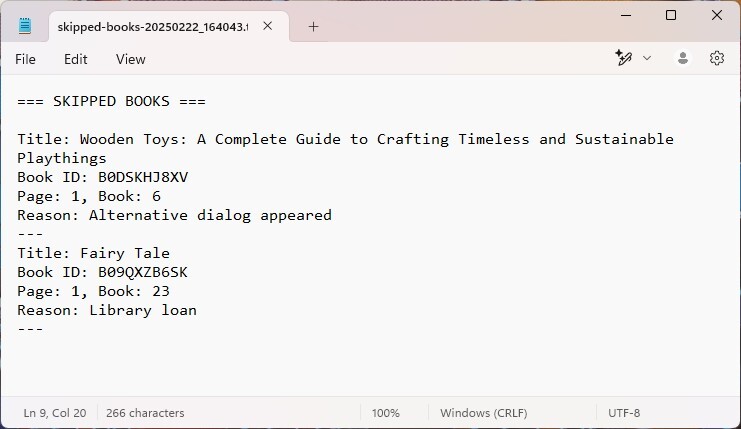Viewport: 741px width, 429px height.
Task: Open Notepad settings gear
Action: 716,58
